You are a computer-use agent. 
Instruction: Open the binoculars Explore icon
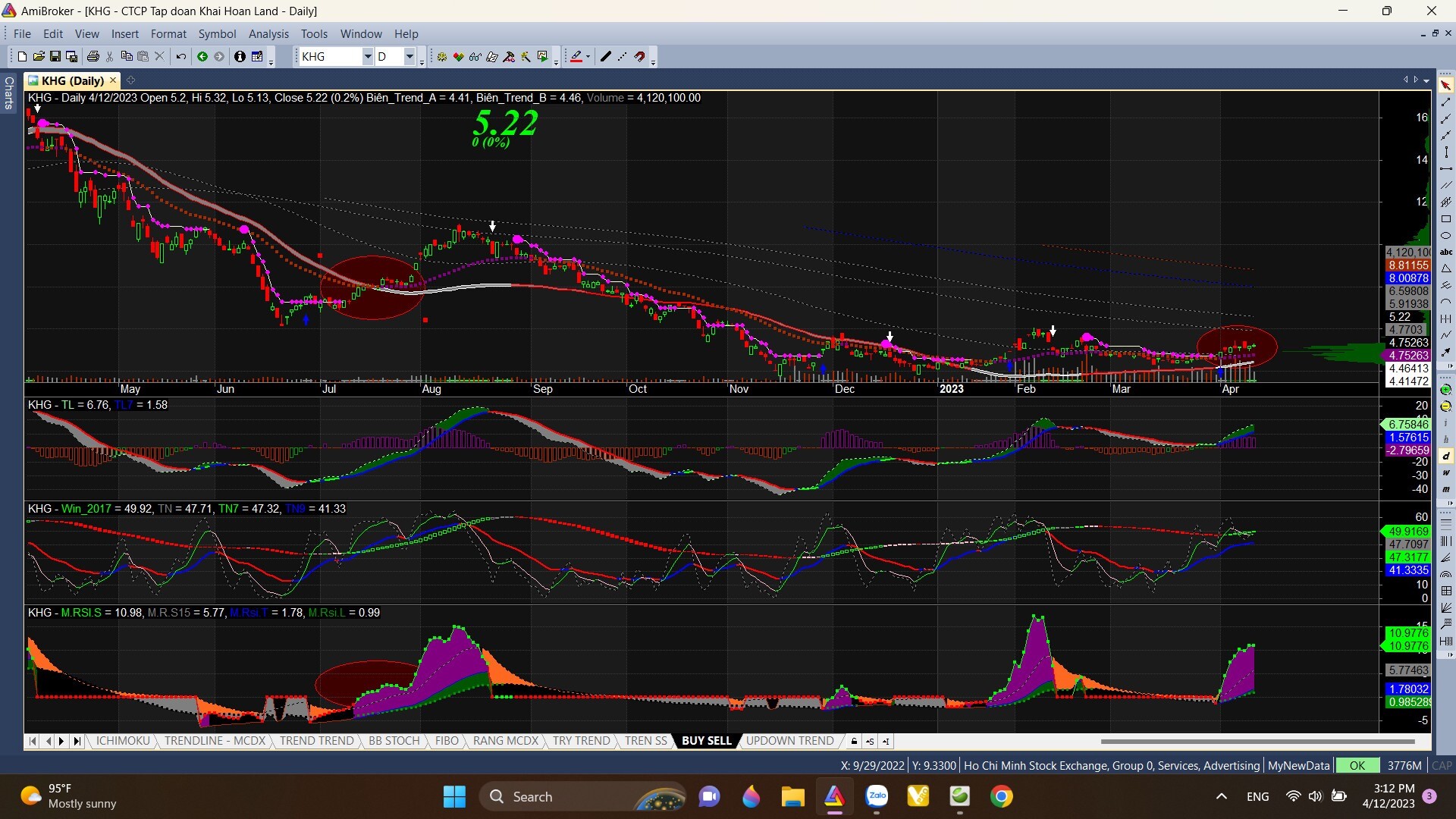click(475, 57)
